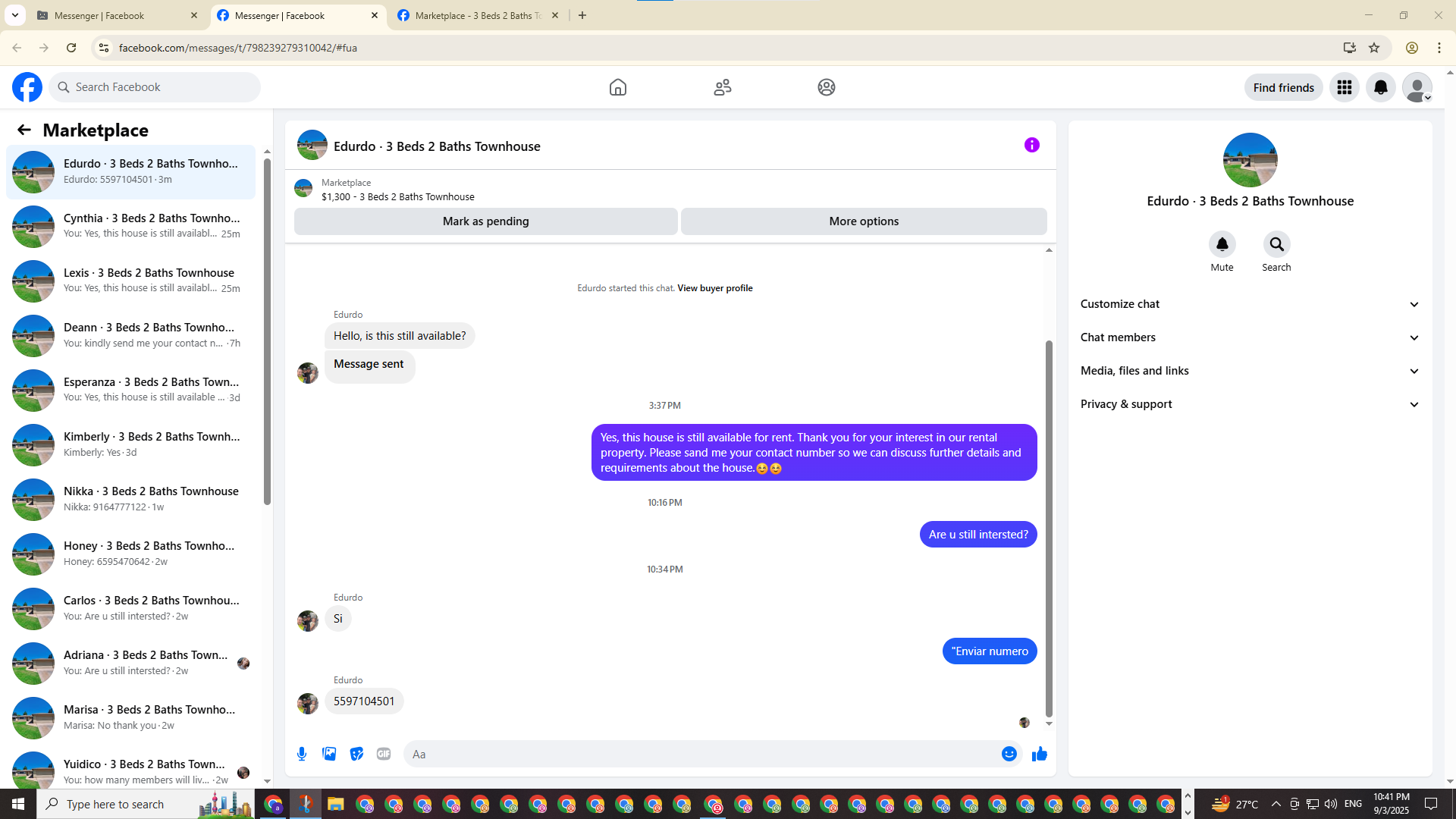Reload the page in Chrome
Viewport: 1456px width, 819px height.
(71, 48)
